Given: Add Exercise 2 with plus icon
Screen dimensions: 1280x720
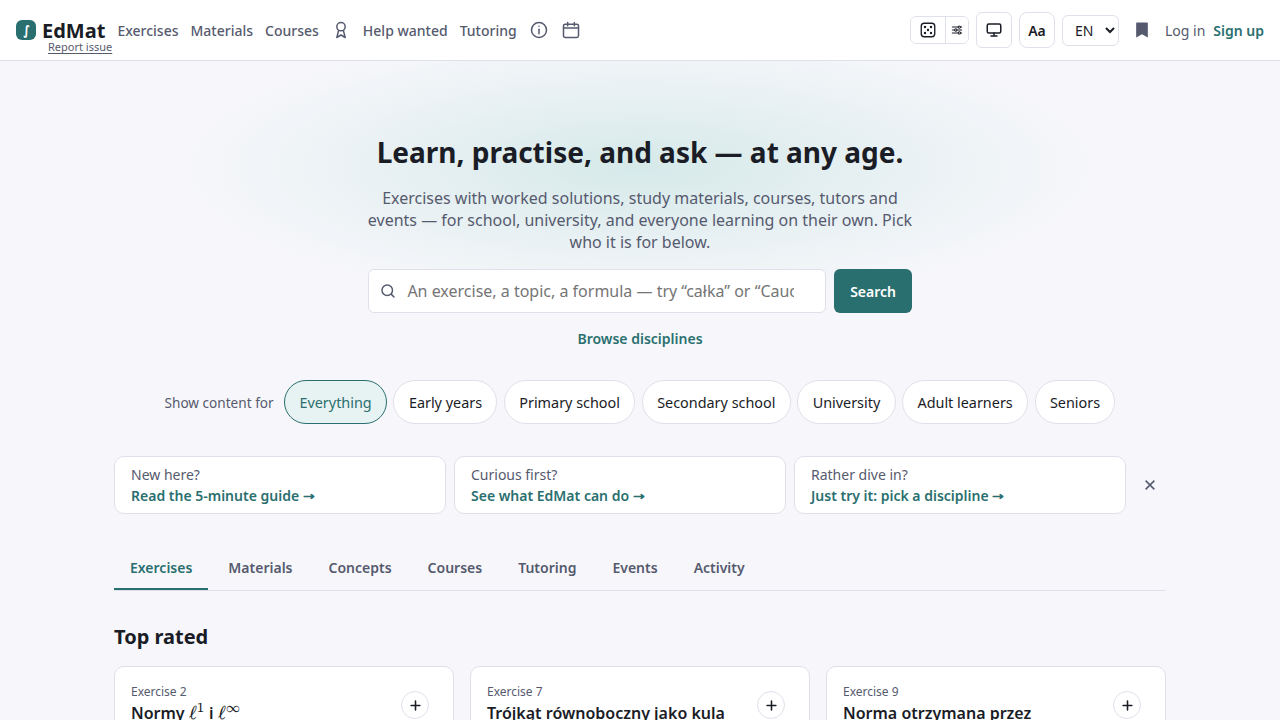Looking at the screenshot, I should (415, 705).
